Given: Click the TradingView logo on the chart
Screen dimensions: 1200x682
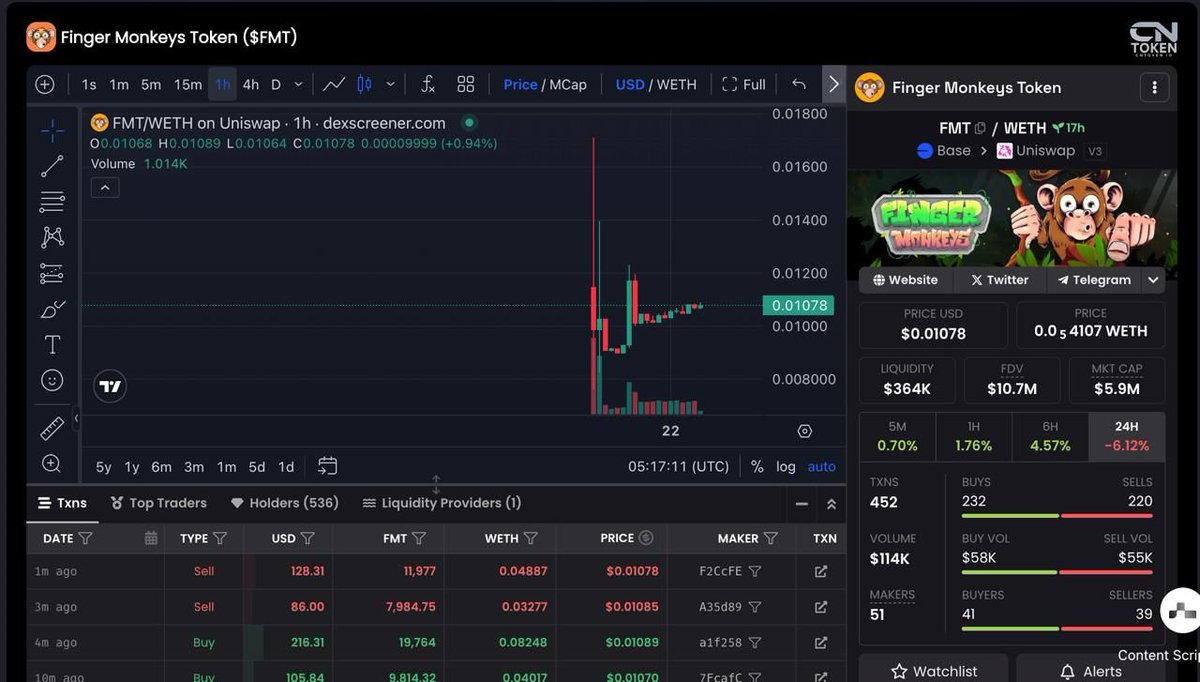Looking at the screenshot, I should tap(110, 386).
